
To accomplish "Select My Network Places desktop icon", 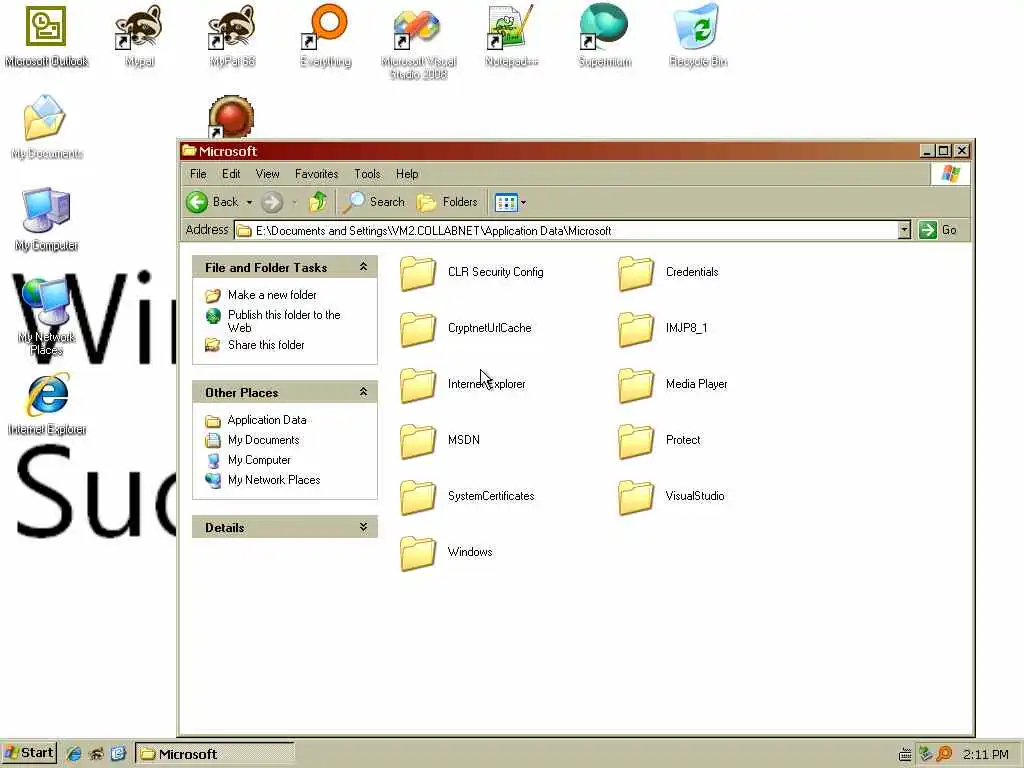I will (x=46, y=316).
